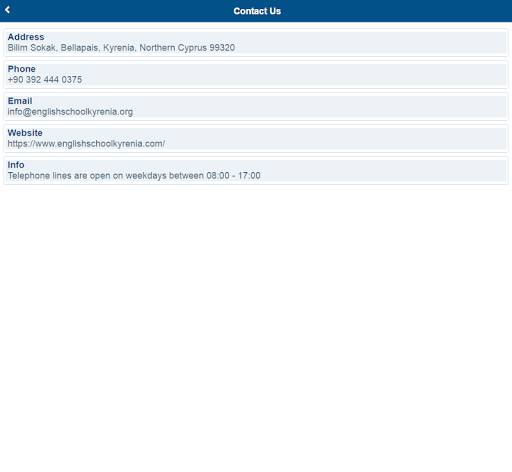
Task: Select the Address heading
Action: coord(26,37)
